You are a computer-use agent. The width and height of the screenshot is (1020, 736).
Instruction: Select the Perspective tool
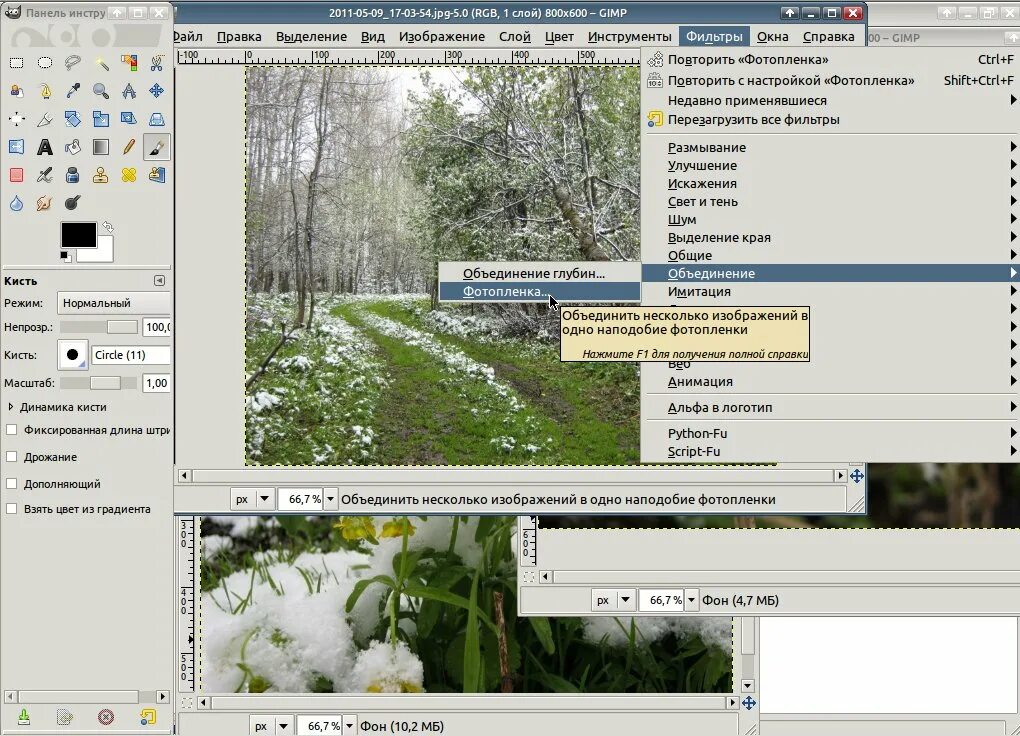(x=157, y=119)
